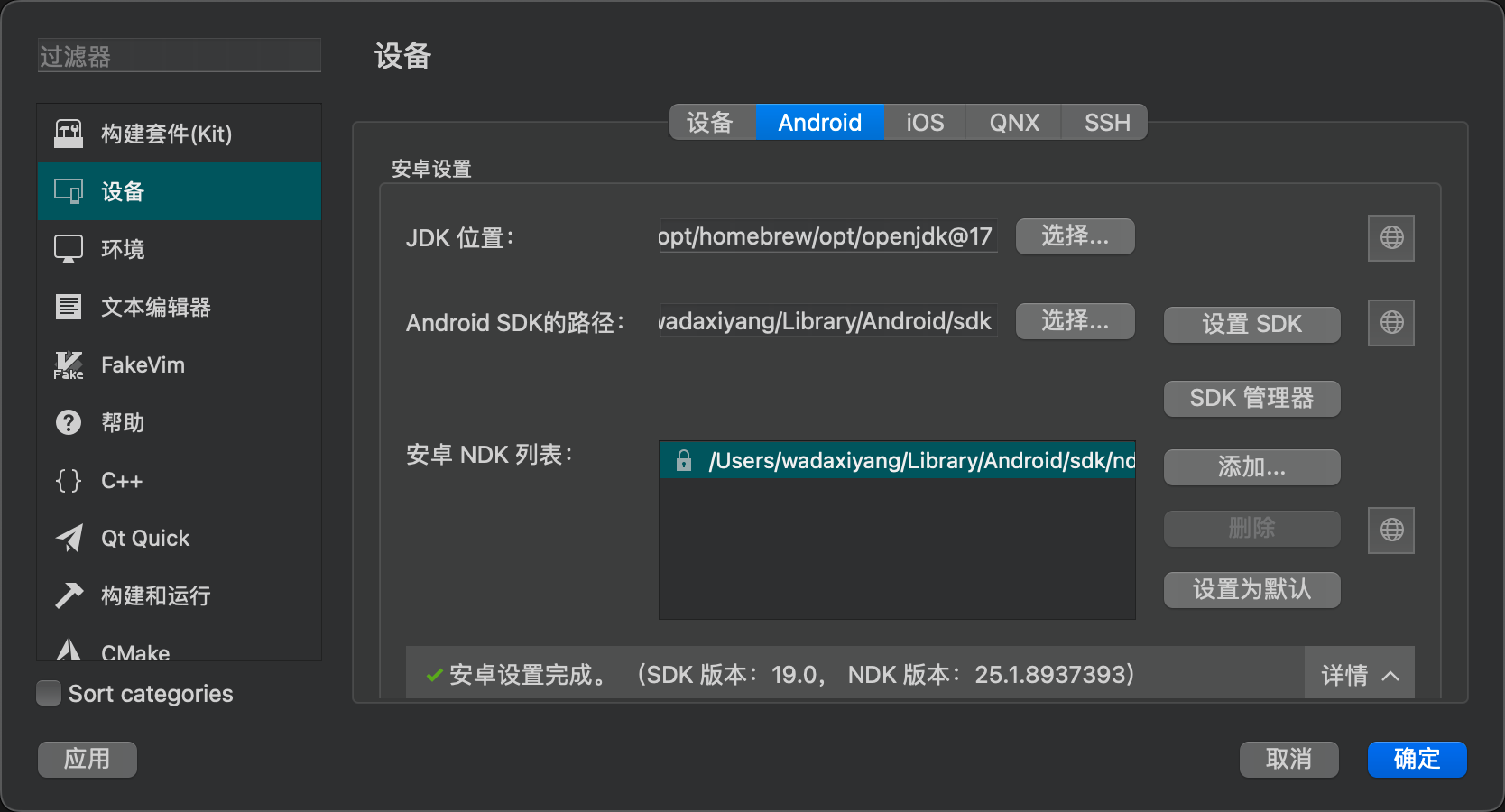Select Qt Quick category
Screen dimensions: 1505x812
tap(180, 538)
